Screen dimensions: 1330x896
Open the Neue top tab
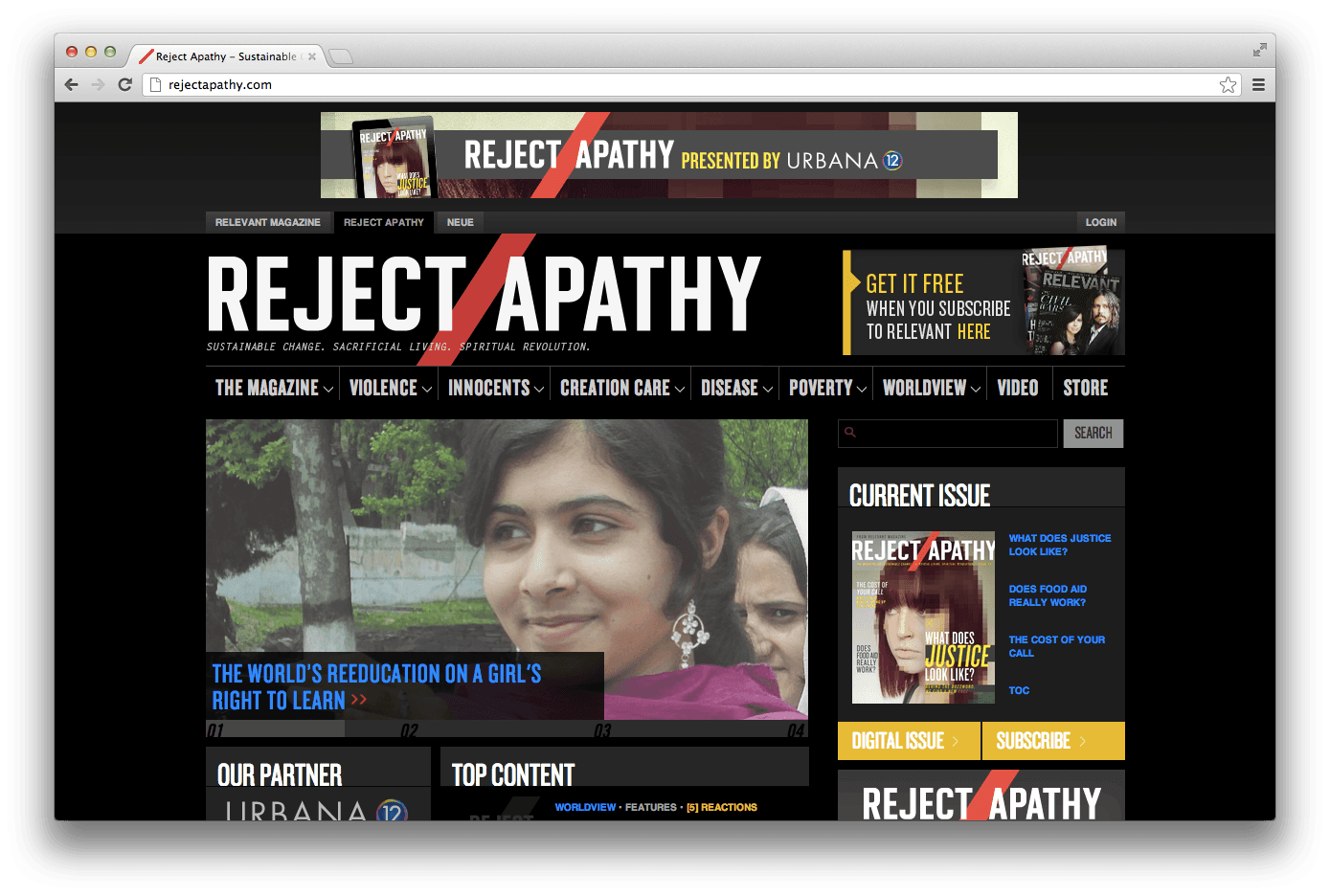tap(461, 222)
